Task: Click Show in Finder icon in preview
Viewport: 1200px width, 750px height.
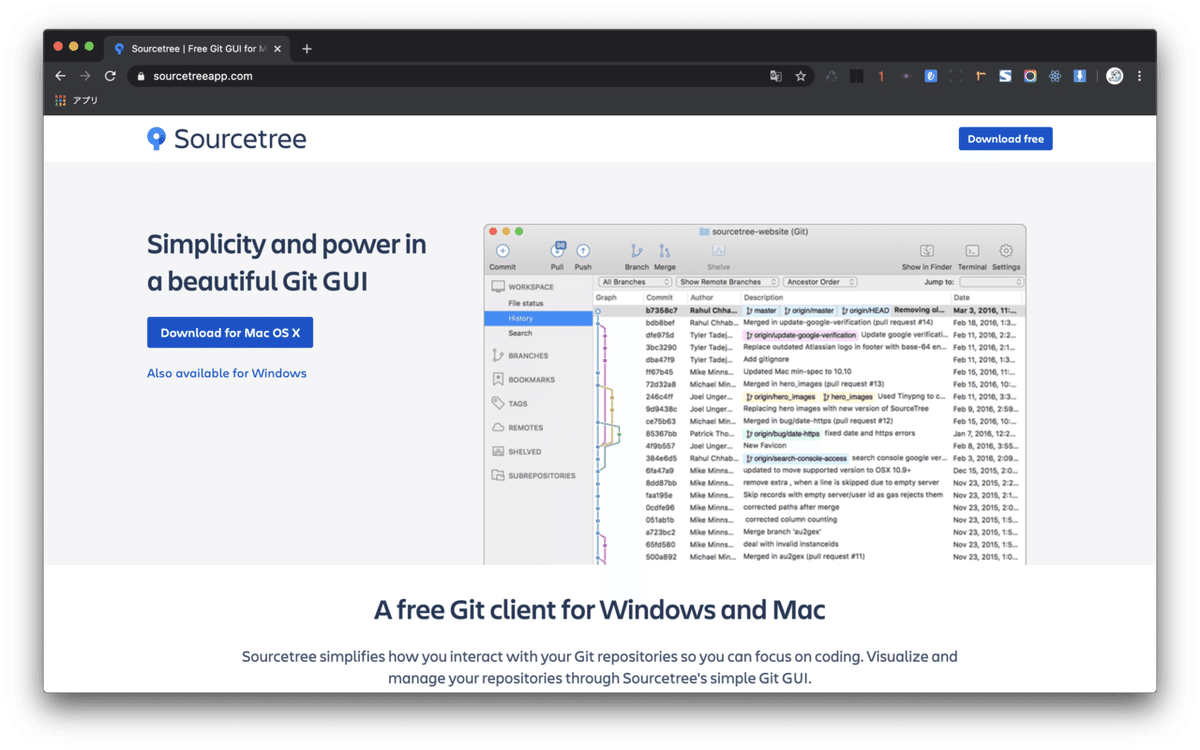Action: pyautogui.click(x=927, y=251)
